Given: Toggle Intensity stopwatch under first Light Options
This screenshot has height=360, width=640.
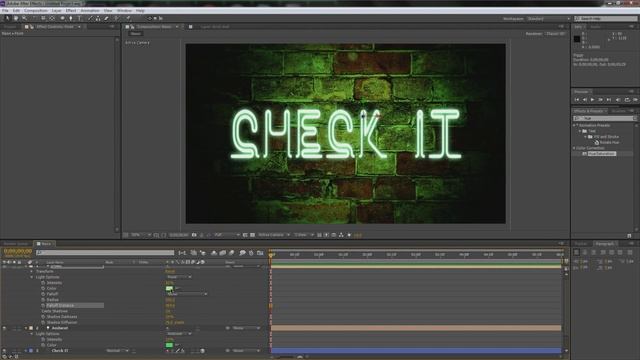Looking at the screenshot, I should [x=43, y=283].
